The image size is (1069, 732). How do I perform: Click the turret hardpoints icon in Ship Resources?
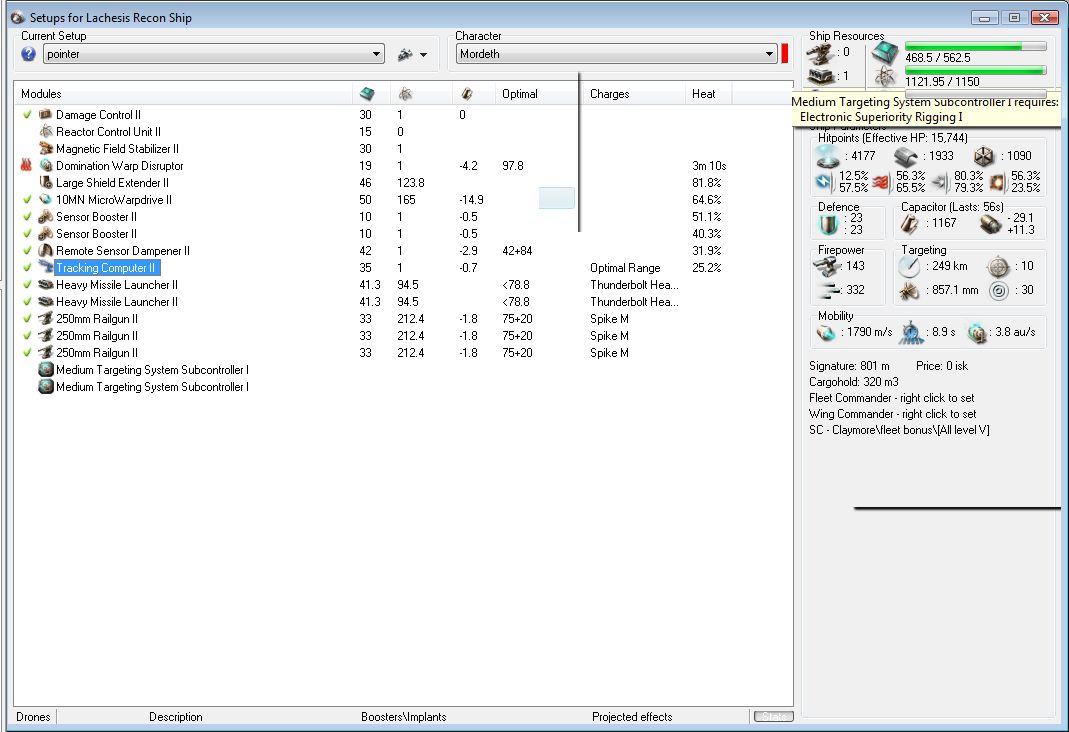[x=820, y=52]
